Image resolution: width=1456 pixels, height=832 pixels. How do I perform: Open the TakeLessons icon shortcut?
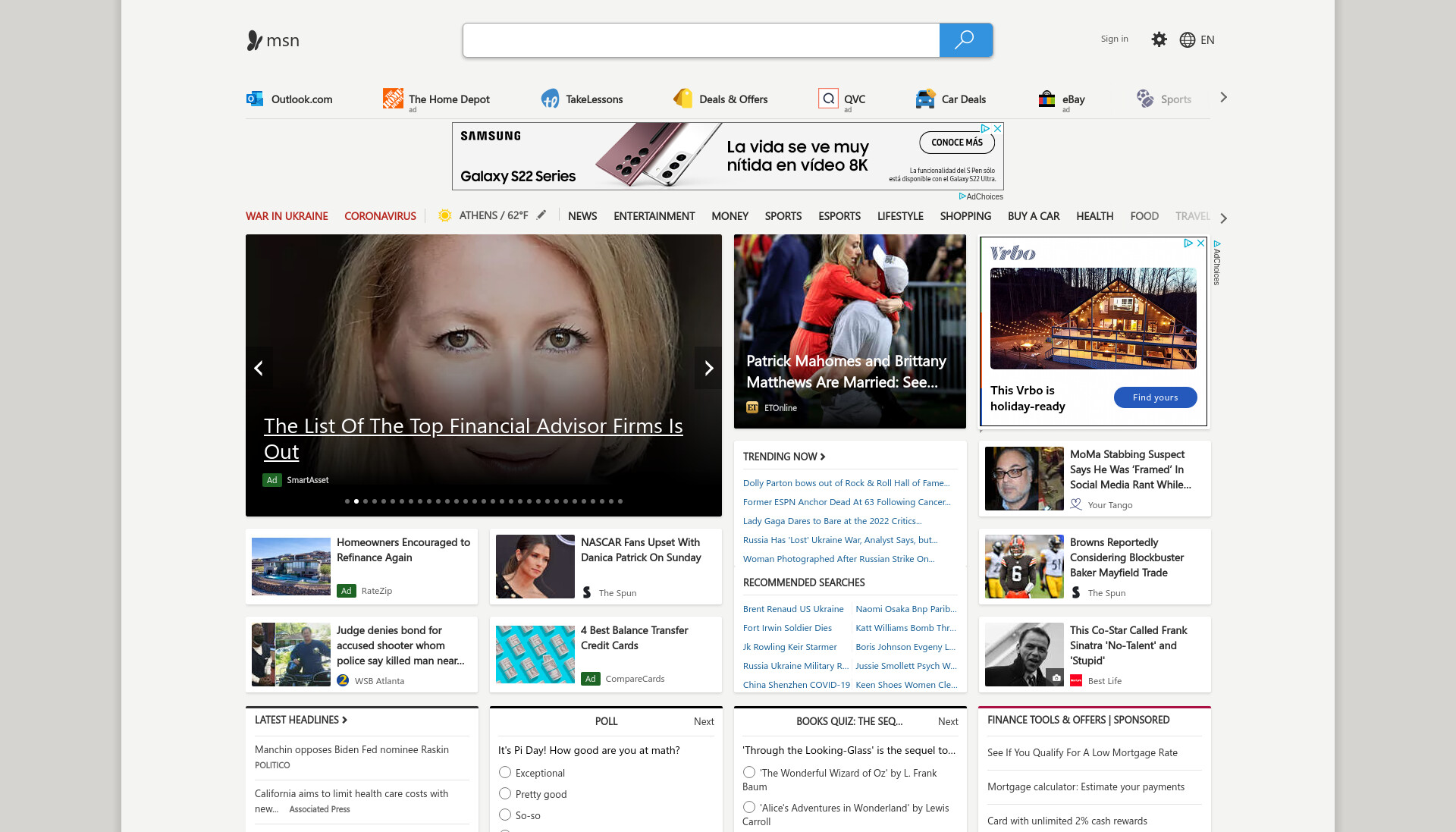tap(551, 99)
